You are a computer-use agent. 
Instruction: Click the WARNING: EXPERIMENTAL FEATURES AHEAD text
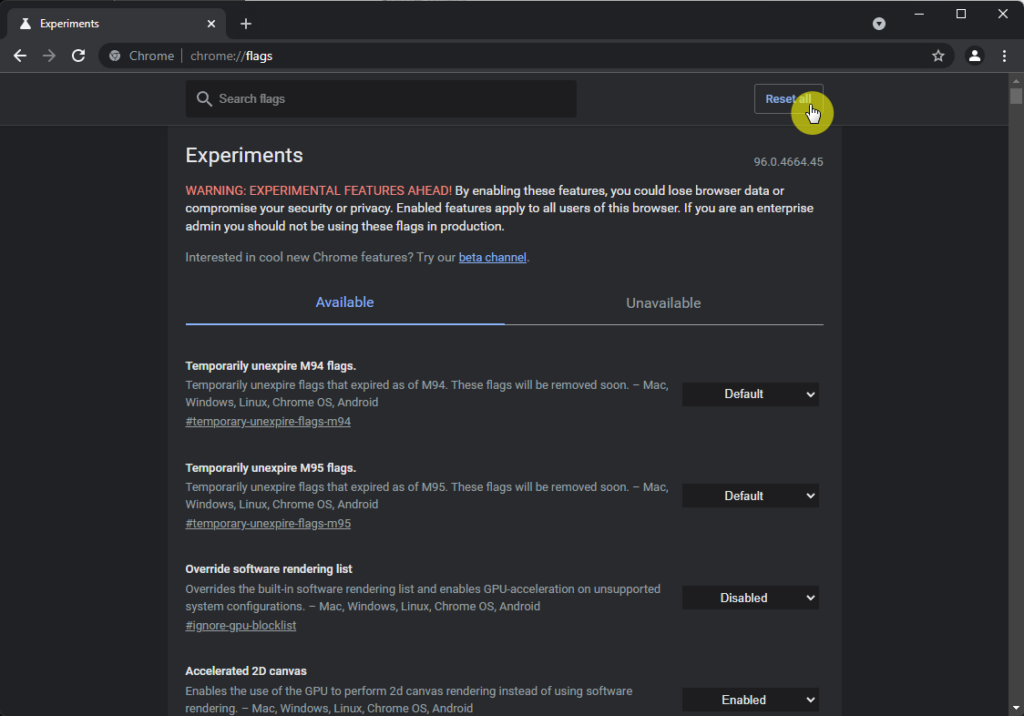[x=318, y=191]
